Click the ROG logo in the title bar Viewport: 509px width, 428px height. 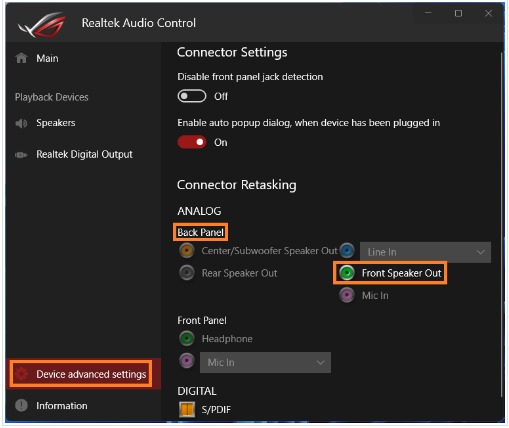click(42, 24)
